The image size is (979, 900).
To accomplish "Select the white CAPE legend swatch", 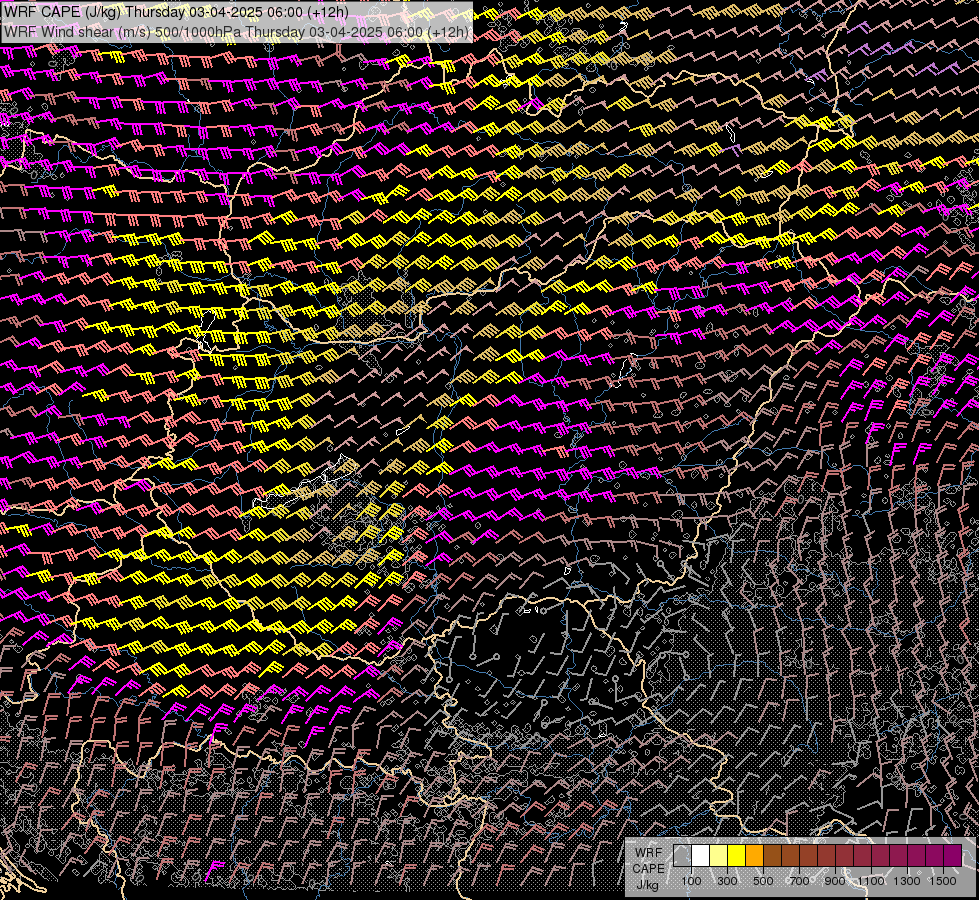I will coord(701,856).
